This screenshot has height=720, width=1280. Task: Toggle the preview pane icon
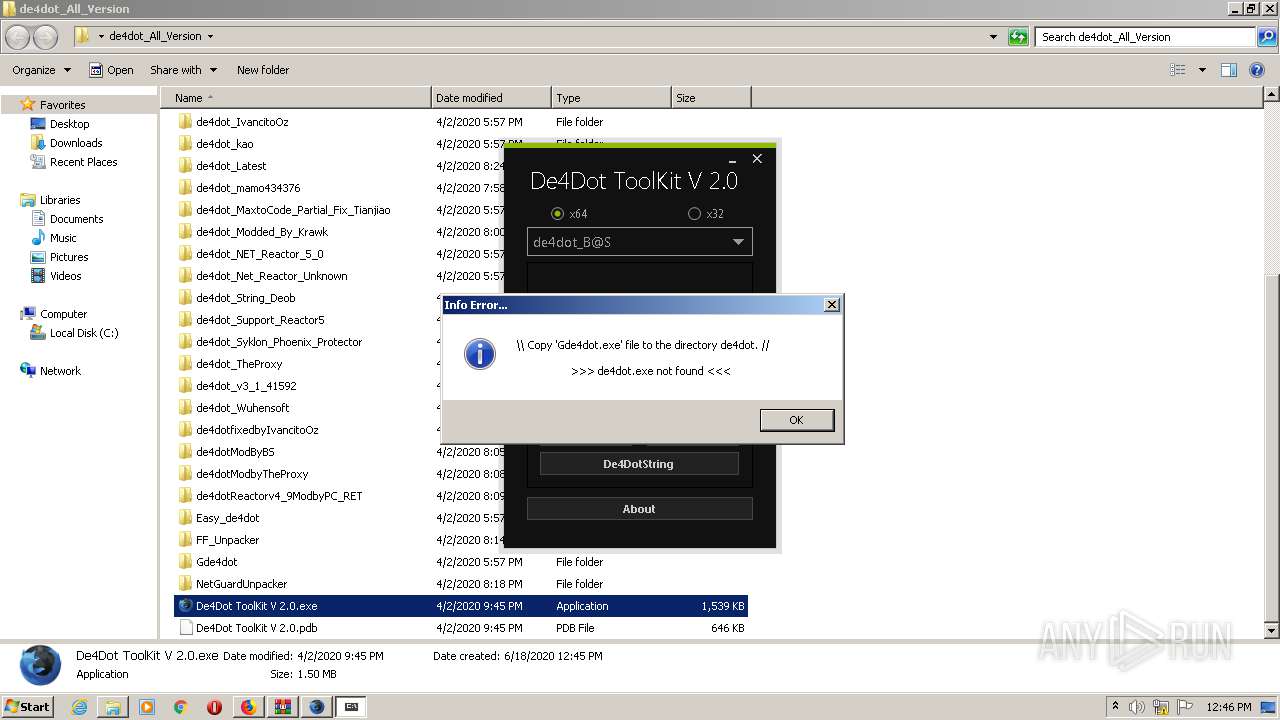pos(1229,70)
